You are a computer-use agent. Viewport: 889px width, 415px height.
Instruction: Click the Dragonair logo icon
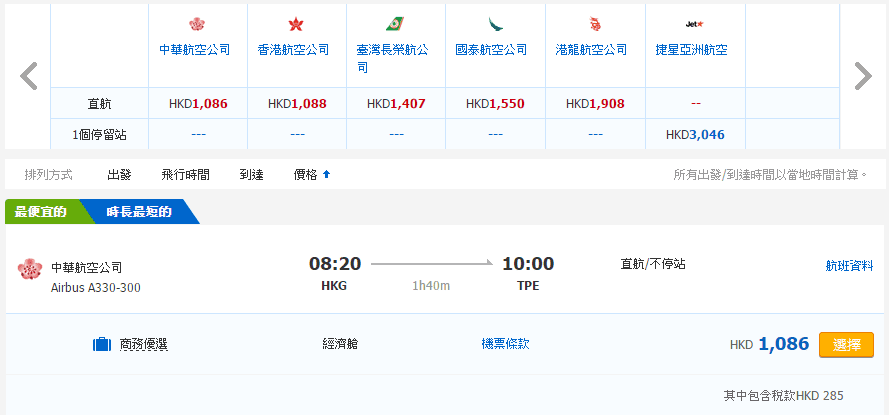pos(593,24)
